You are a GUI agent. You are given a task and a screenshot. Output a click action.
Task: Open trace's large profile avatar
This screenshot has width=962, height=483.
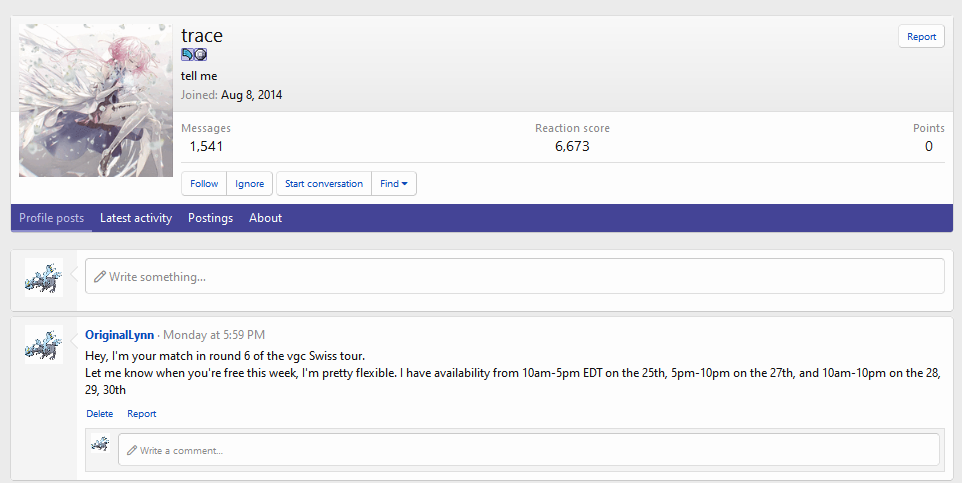(x=96, y=100)
